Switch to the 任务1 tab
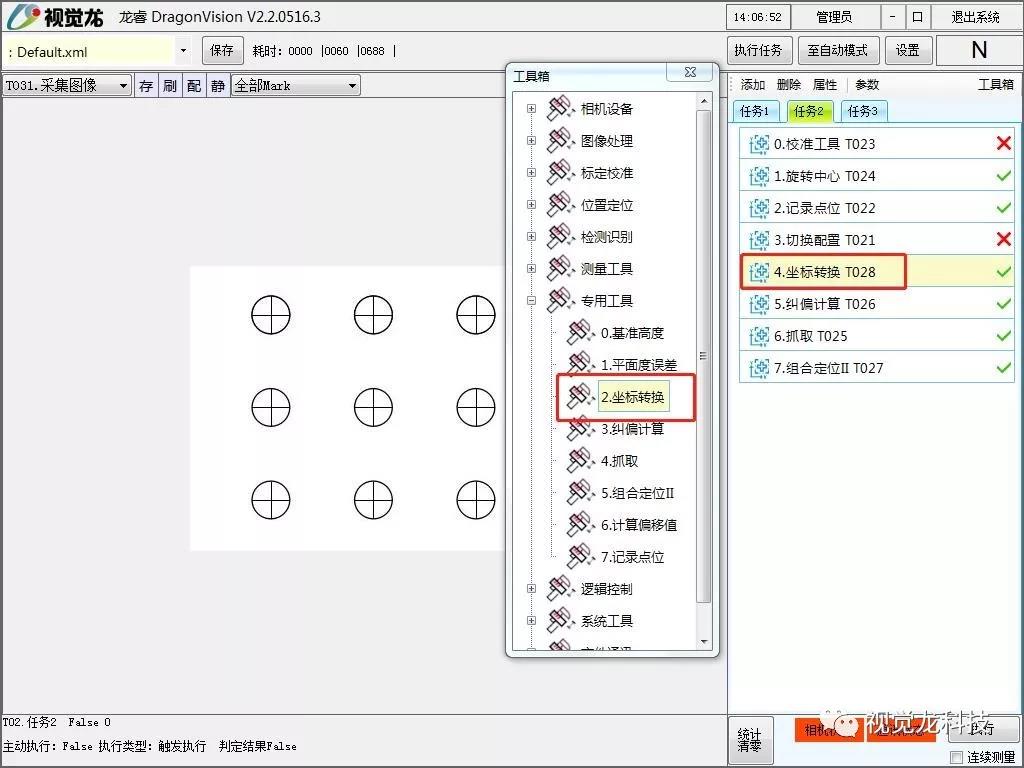This screenshot has width=1024, height=768. coord(754,111)
